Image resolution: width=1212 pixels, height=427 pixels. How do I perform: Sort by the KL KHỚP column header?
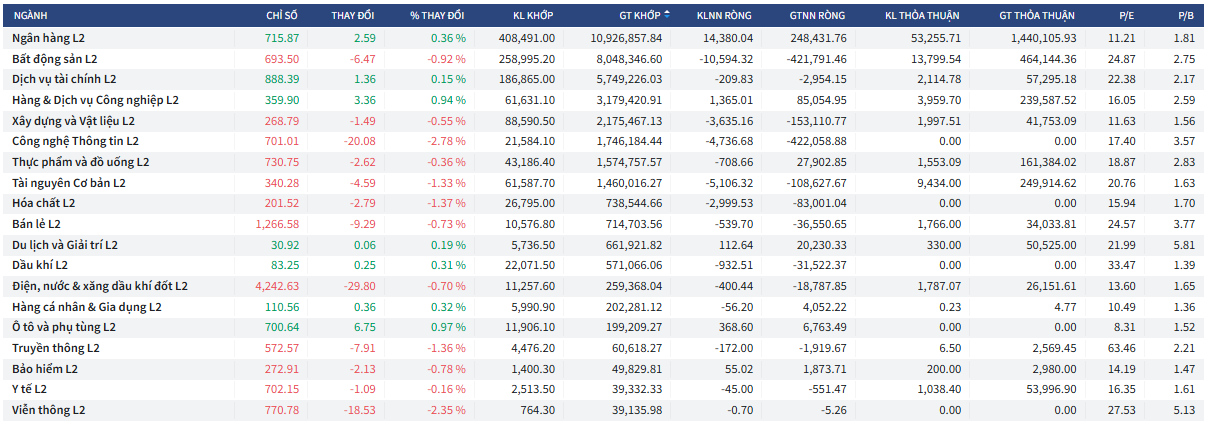pos(534,16)
